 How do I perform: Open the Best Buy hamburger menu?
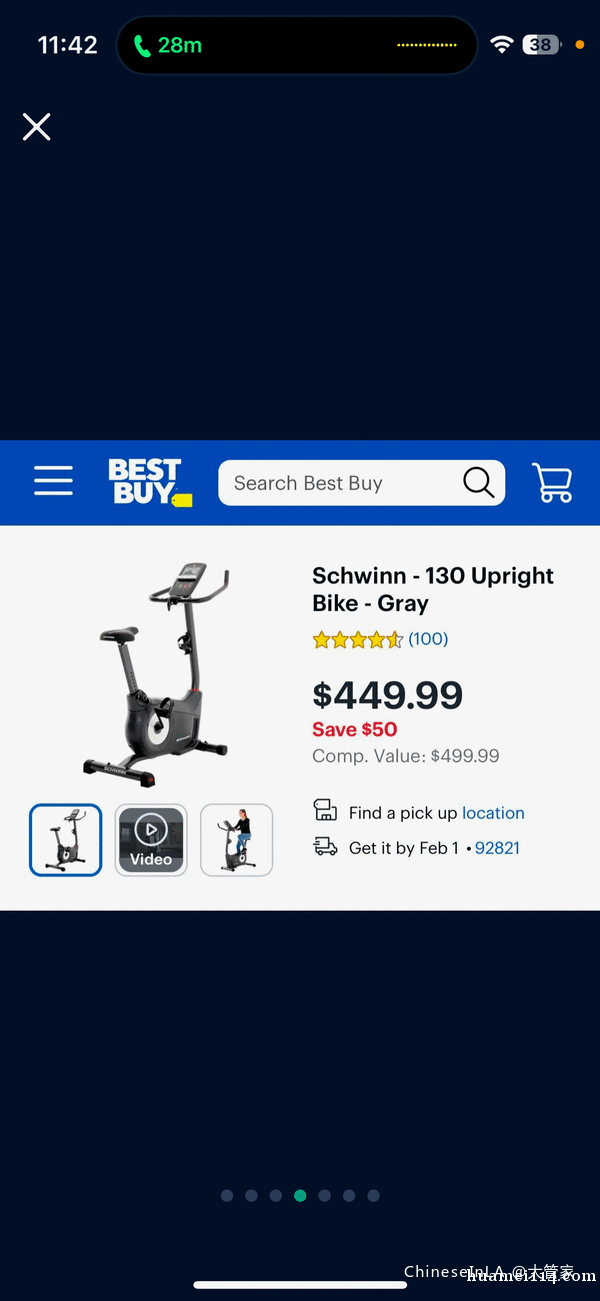pyautogui.click(x=53, y=481)
